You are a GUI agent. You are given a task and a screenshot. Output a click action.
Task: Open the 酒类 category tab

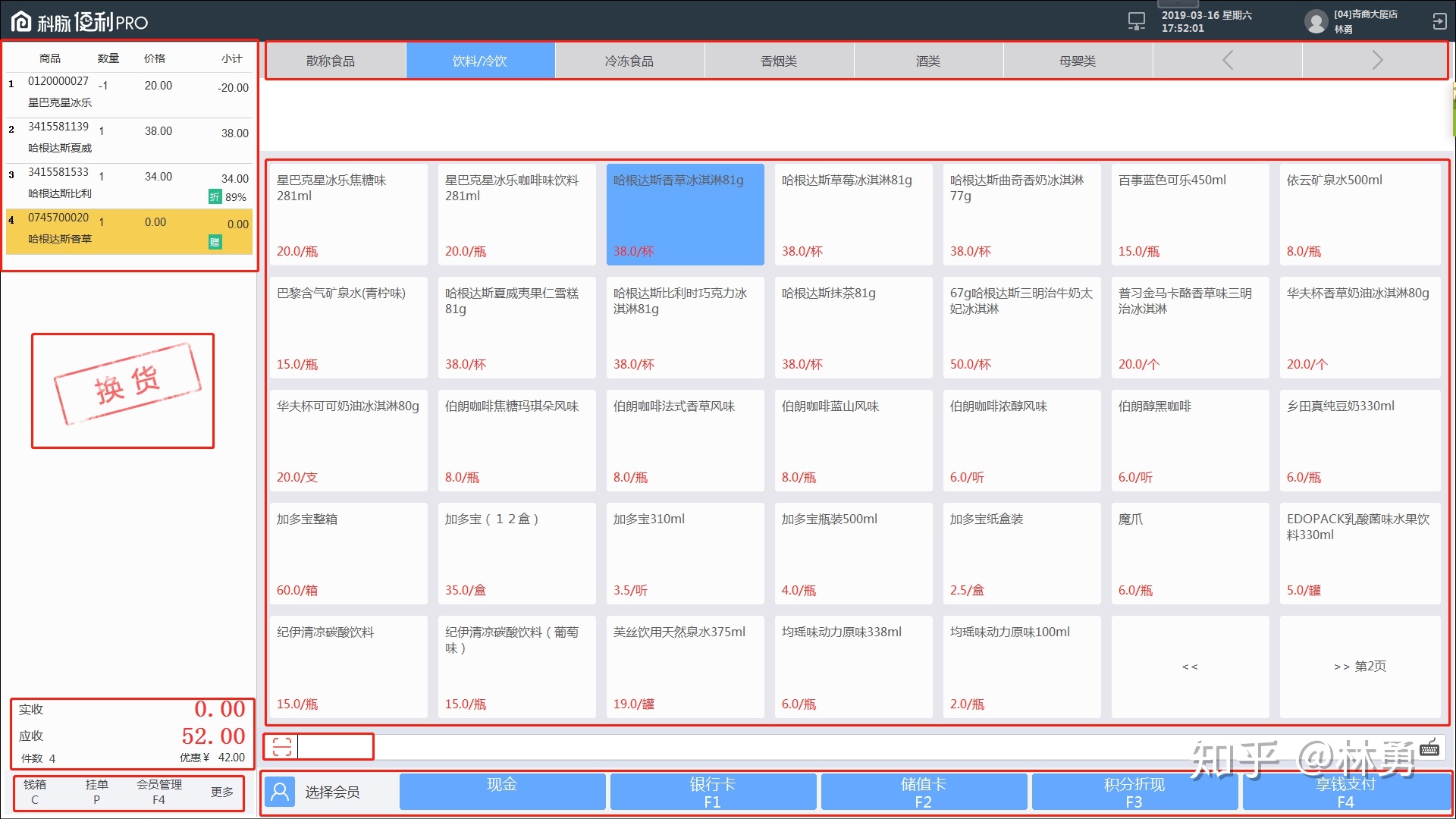(x=928, y=61)
